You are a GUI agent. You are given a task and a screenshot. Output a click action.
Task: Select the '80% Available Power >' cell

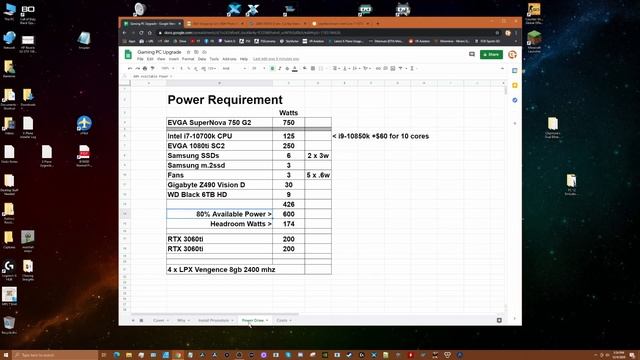point(220,214)
